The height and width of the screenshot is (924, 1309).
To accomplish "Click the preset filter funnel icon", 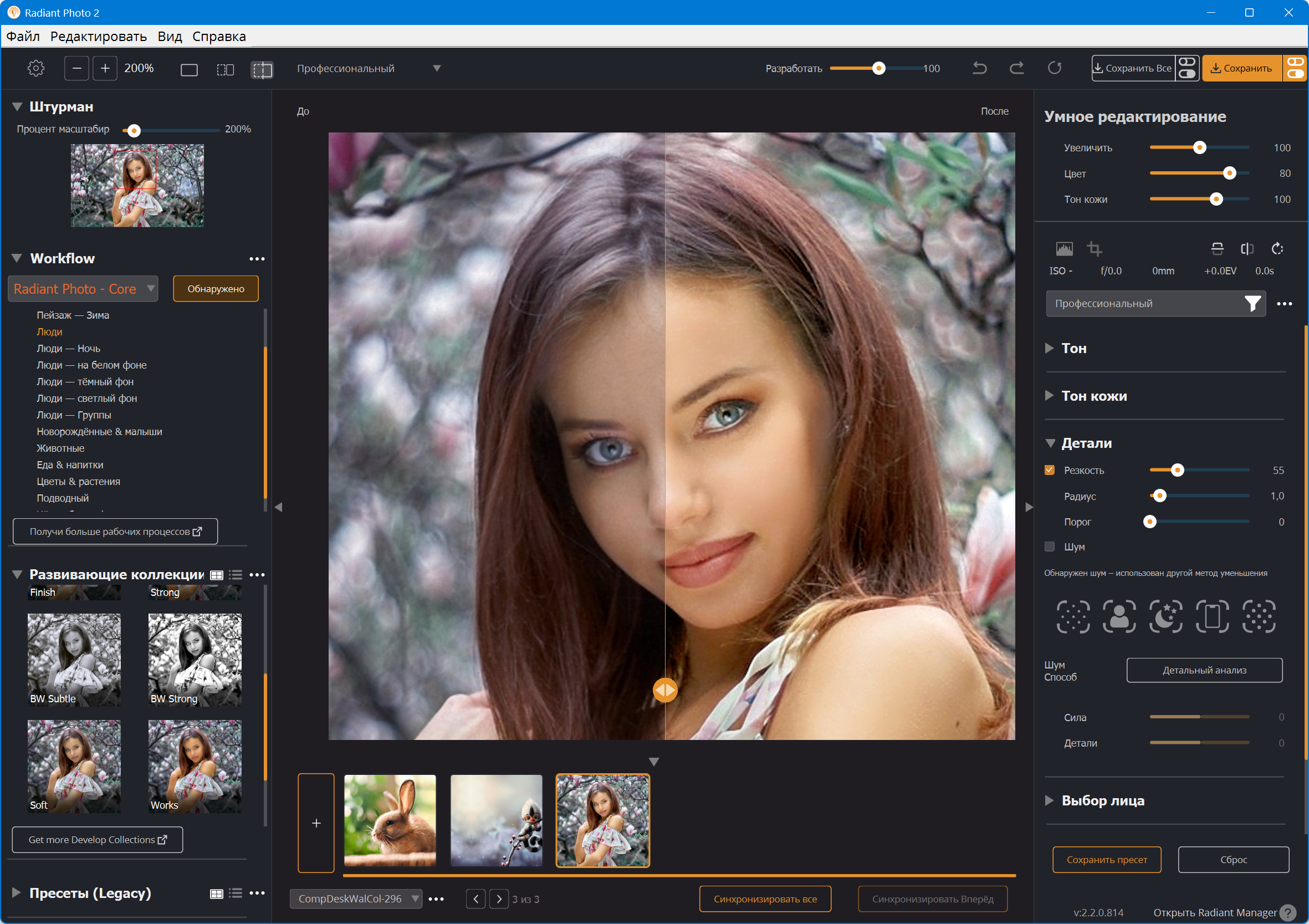I will click(1252, 303).
